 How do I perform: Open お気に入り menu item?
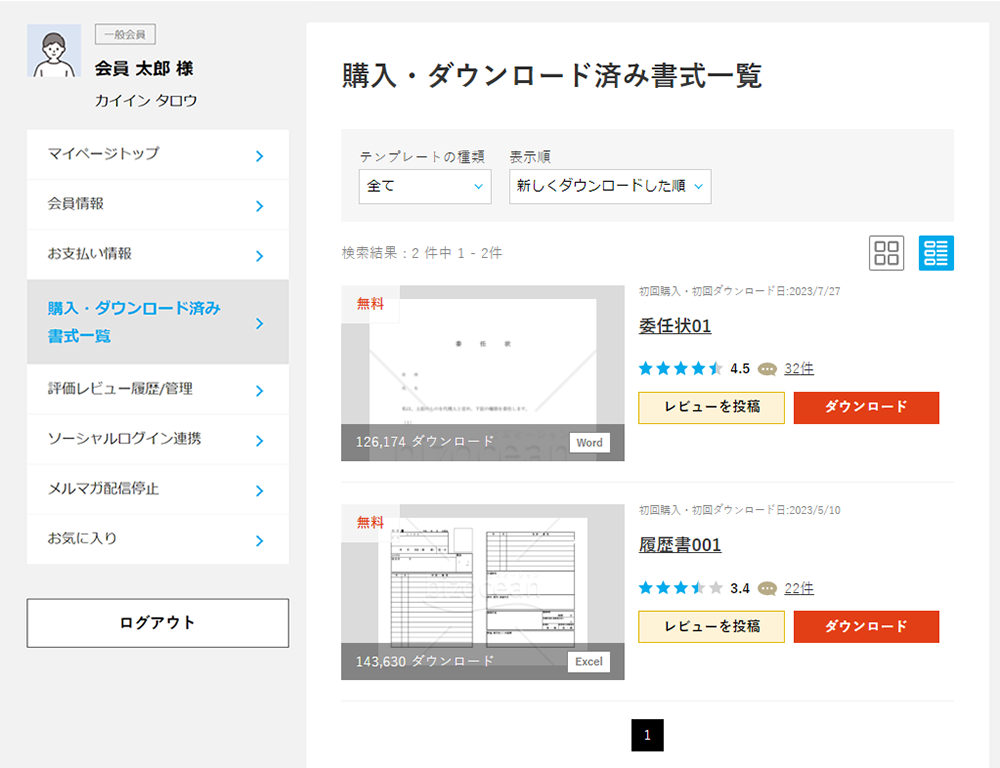pyautogui.click(x=158, y=539)
